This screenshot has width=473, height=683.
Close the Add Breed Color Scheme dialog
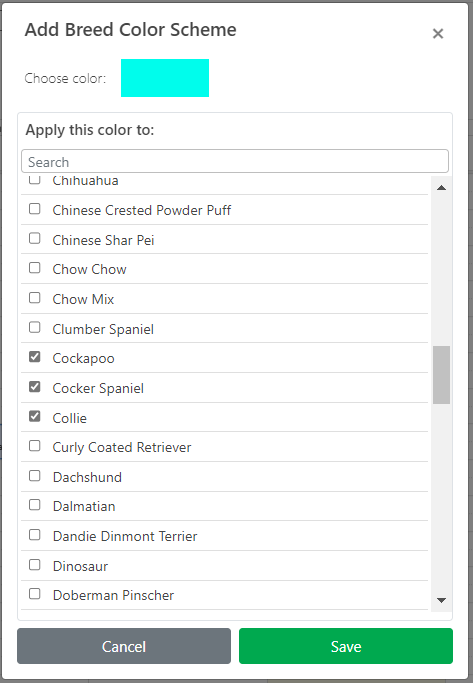(438, 34)
